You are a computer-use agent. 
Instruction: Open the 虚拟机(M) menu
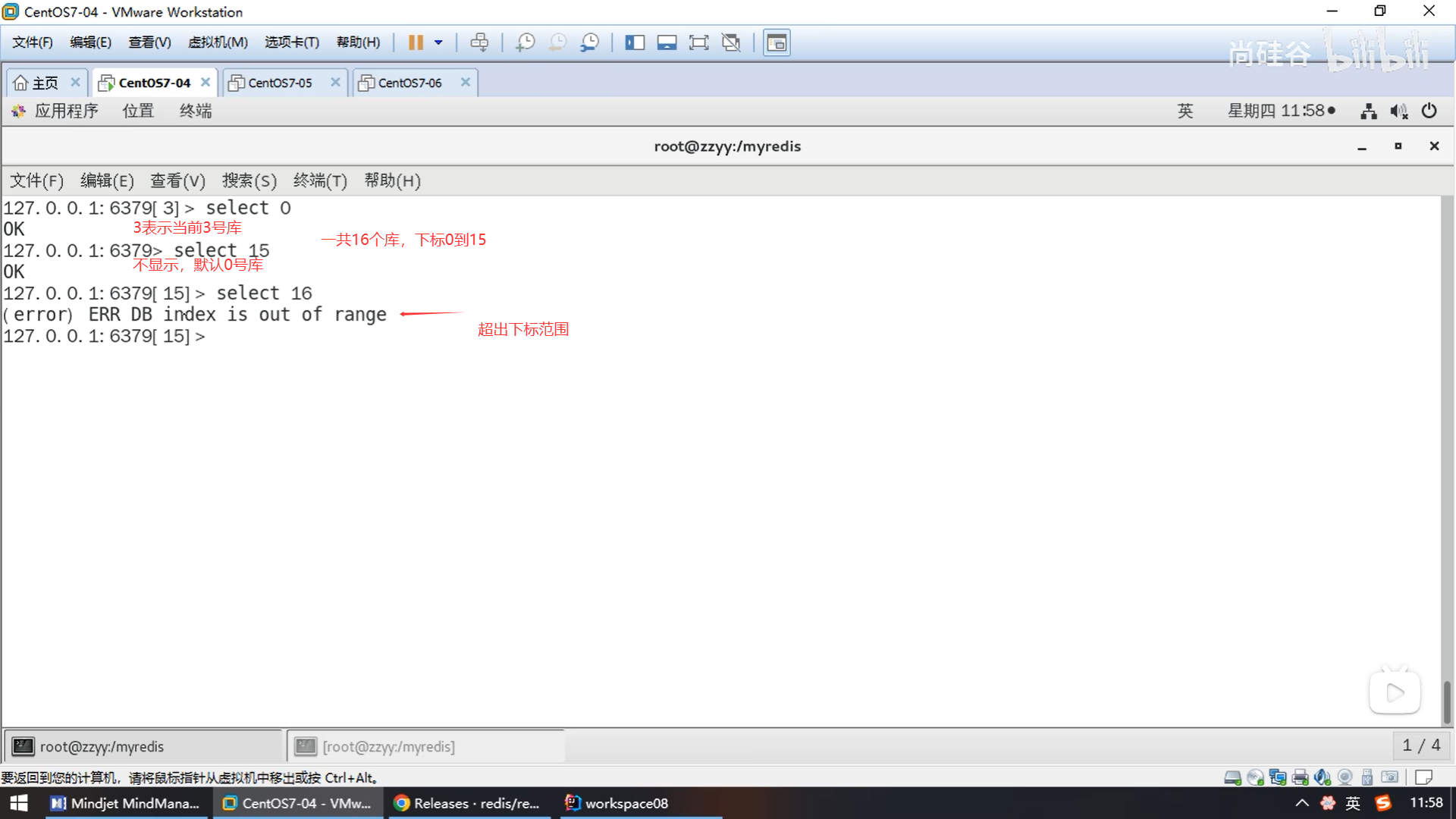tap(218, 42)
